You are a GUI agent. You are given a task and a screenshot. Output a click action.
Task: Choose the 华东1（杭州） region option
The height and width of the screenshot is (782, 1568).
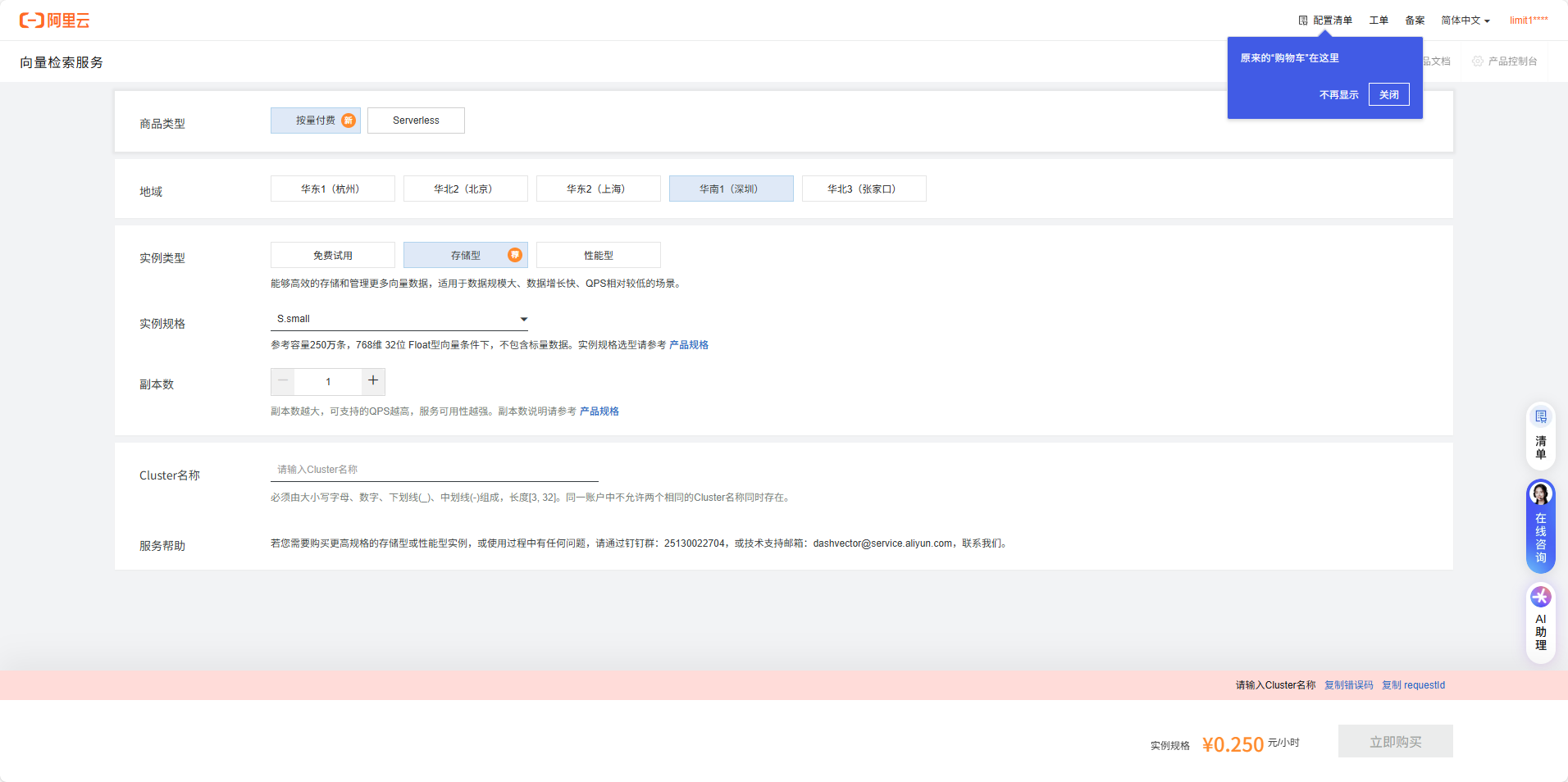(332, 189)
